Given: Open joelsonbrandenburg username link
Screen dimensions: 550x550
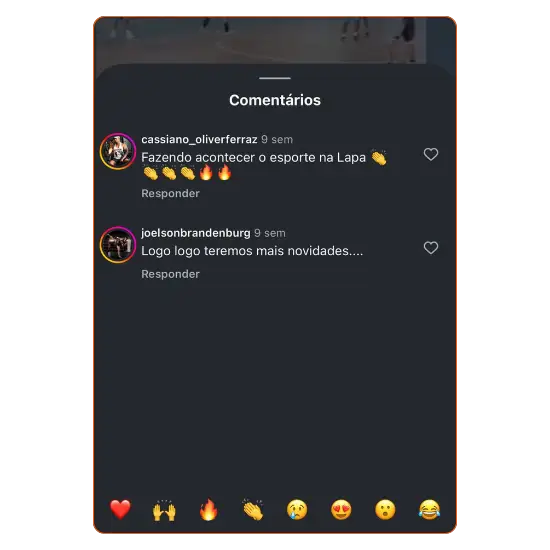Looking at the screenshot, I should click(196, 233).
